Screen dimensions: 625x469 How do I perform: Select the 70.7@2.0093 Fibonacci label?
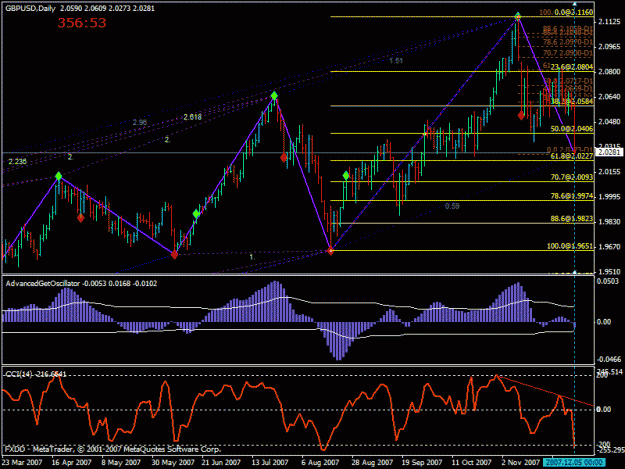click(x=572, y=177)
